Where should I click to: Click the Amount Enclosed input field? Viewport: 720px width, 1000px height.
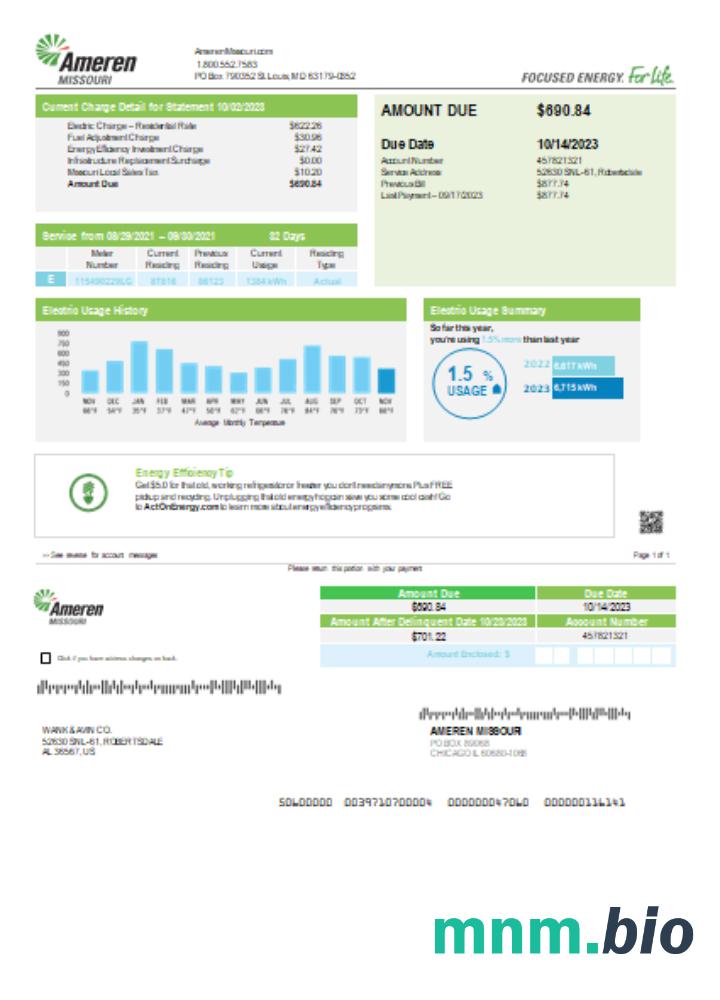click(x=605, y=655)
